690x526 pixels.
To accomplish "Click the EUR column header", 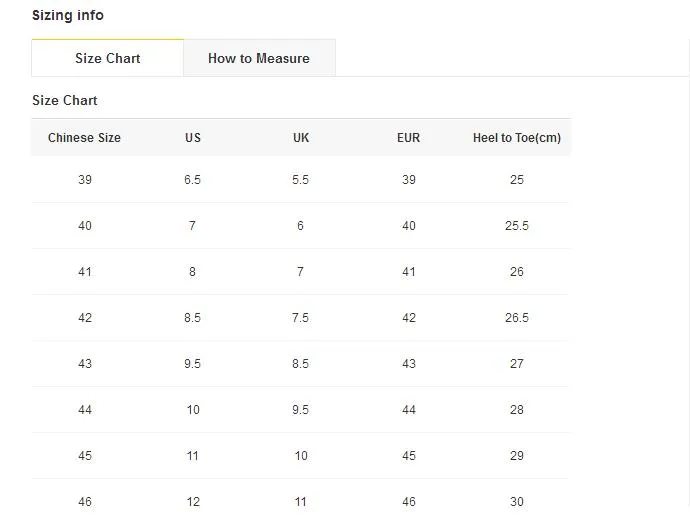I will (408, 138).
